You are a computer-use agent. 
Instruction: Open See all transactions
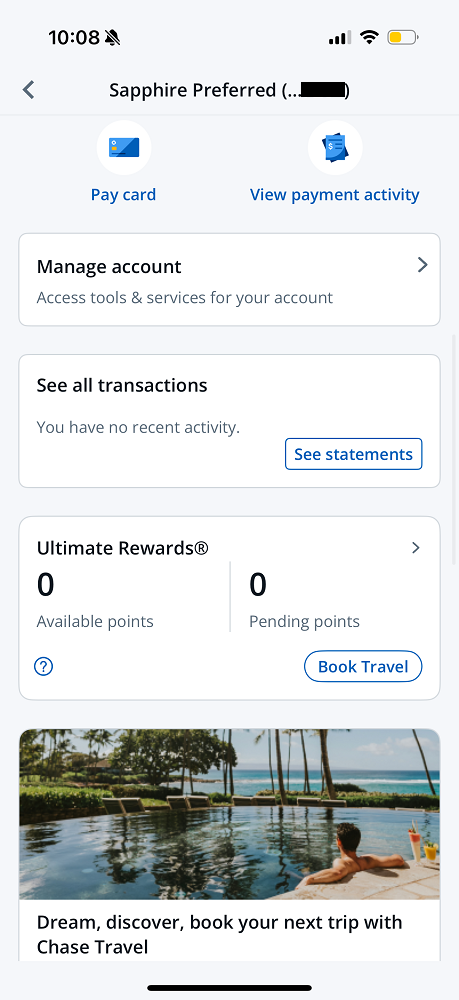point(122,385)
